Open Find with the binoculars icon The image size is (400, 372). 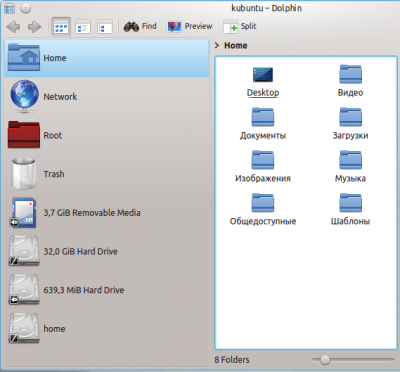click(x=140, y=26)
